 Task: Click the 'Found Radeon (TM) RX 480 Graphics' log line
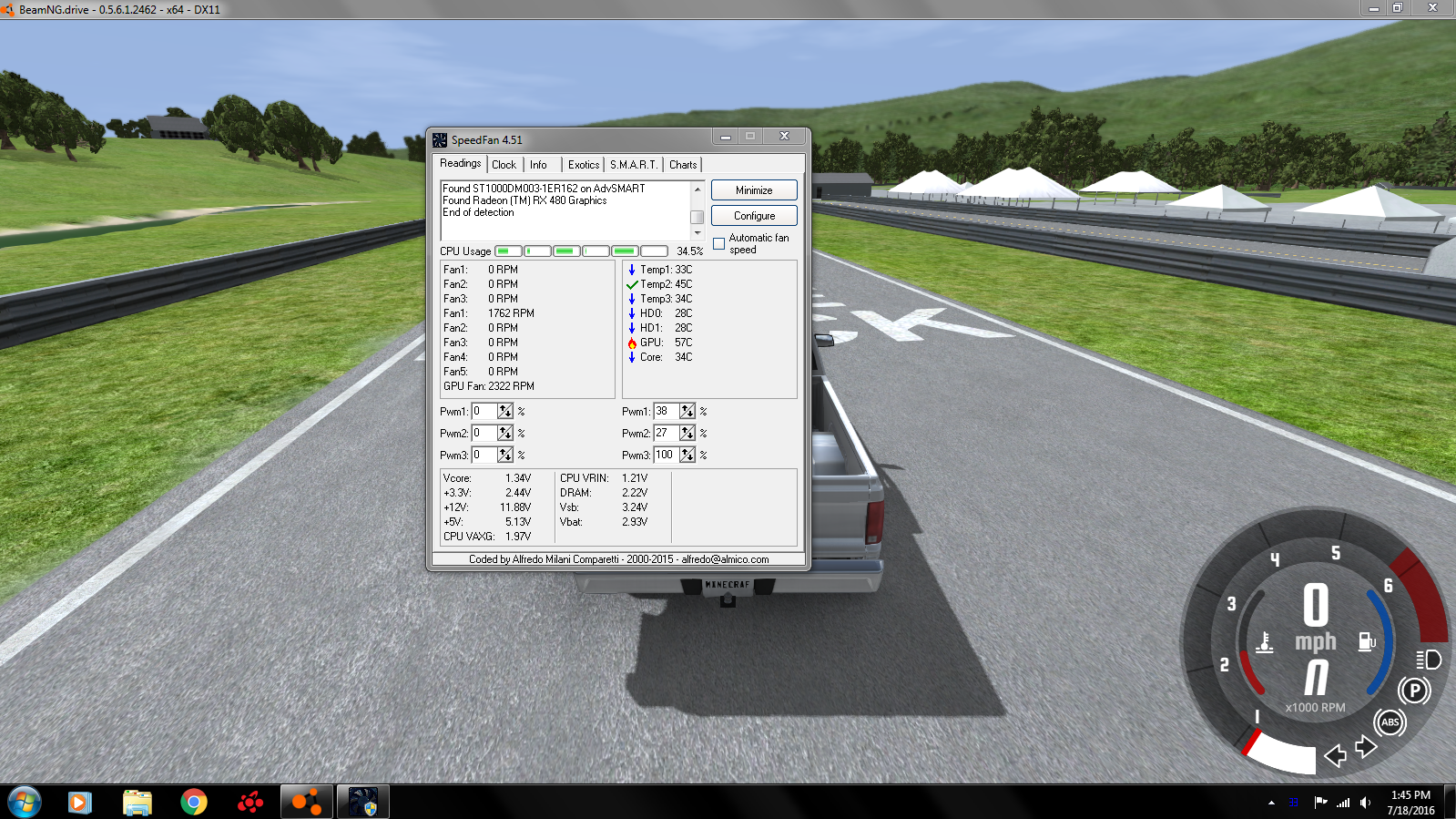pyautogui.click(x=524, y=200)
